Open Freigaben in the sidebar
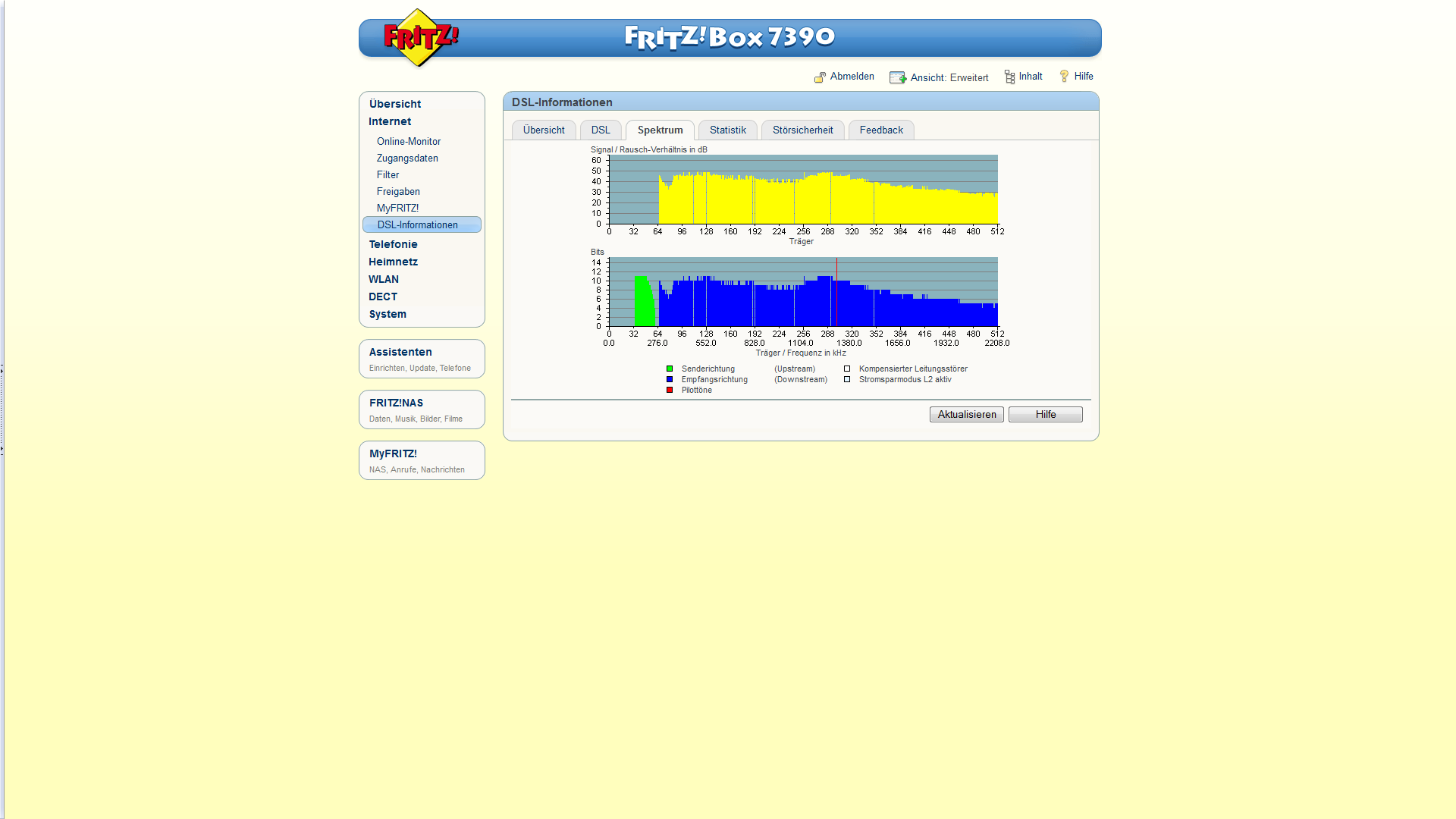The image size is (1456, 819). [x=398, y=192]
